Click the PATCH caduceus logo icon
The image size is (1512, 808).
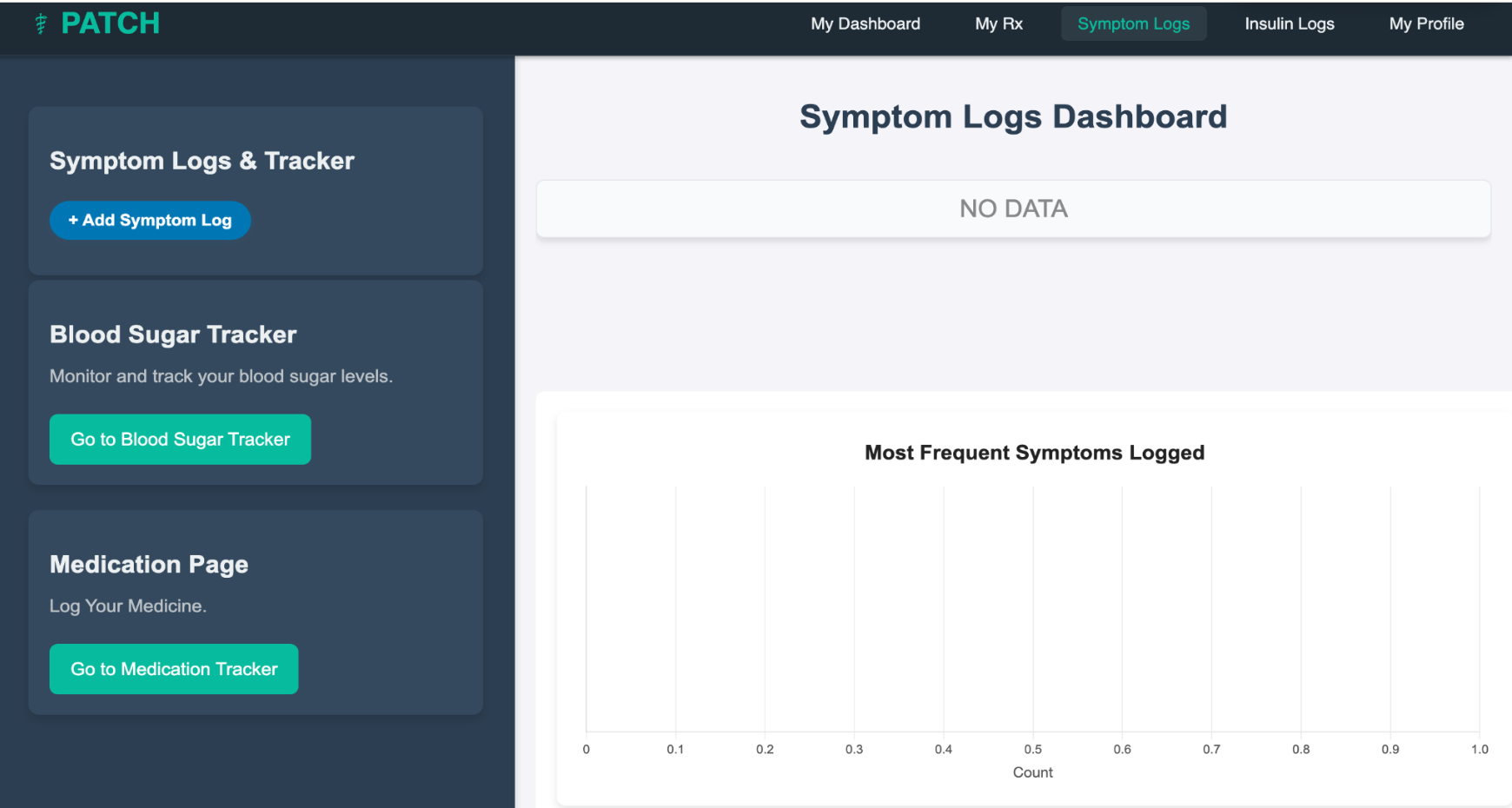tap(41, 23)
